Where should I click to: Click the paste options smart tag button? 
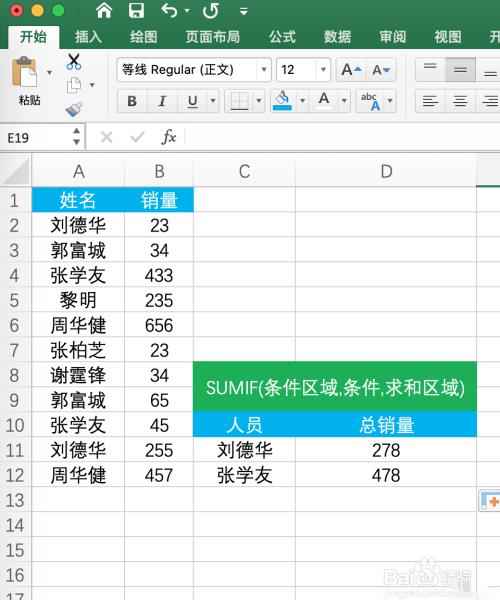(x=490, y=501)
